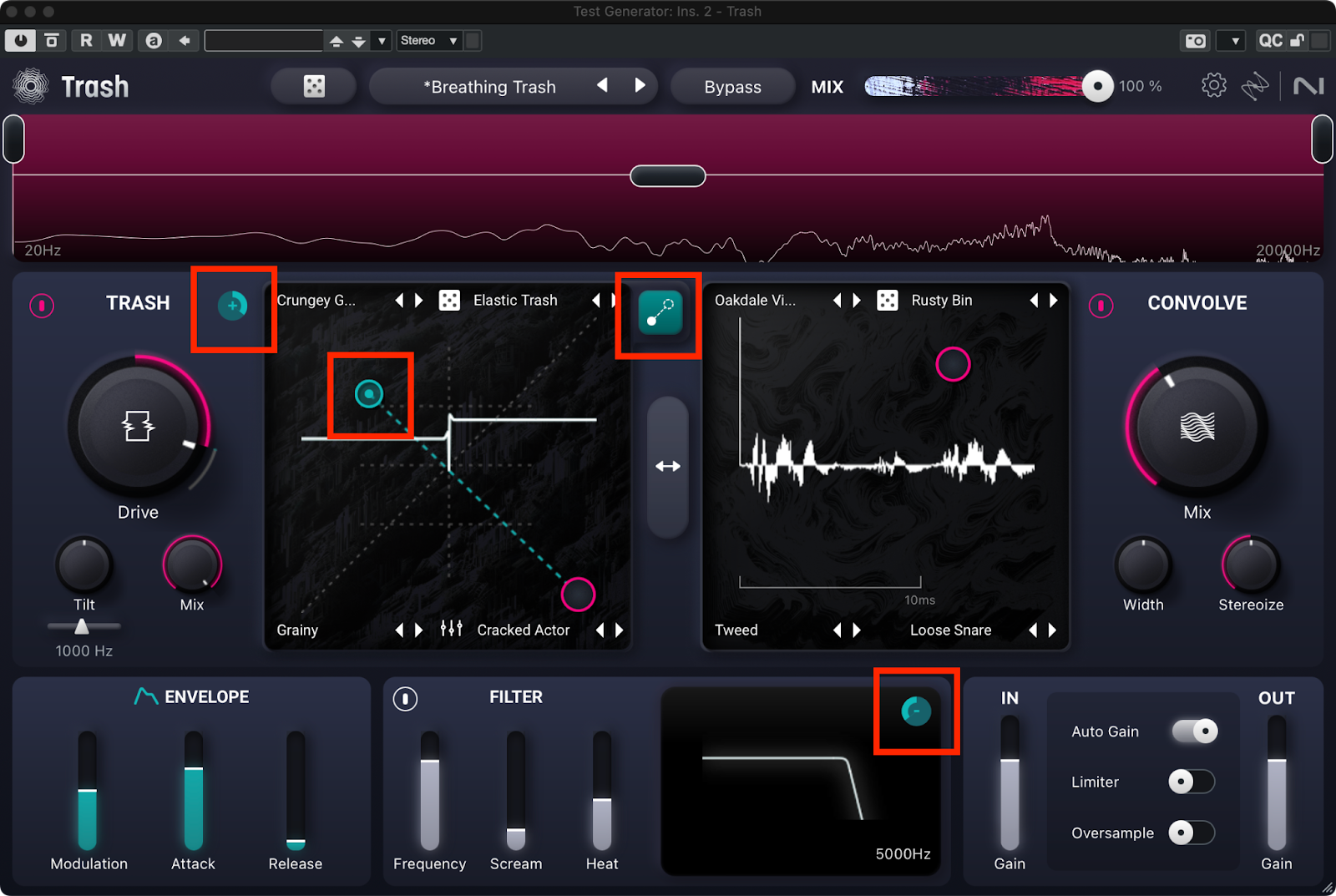
Task: Click the plugin power button in host toolbar
Action: (x=20, y=40)
